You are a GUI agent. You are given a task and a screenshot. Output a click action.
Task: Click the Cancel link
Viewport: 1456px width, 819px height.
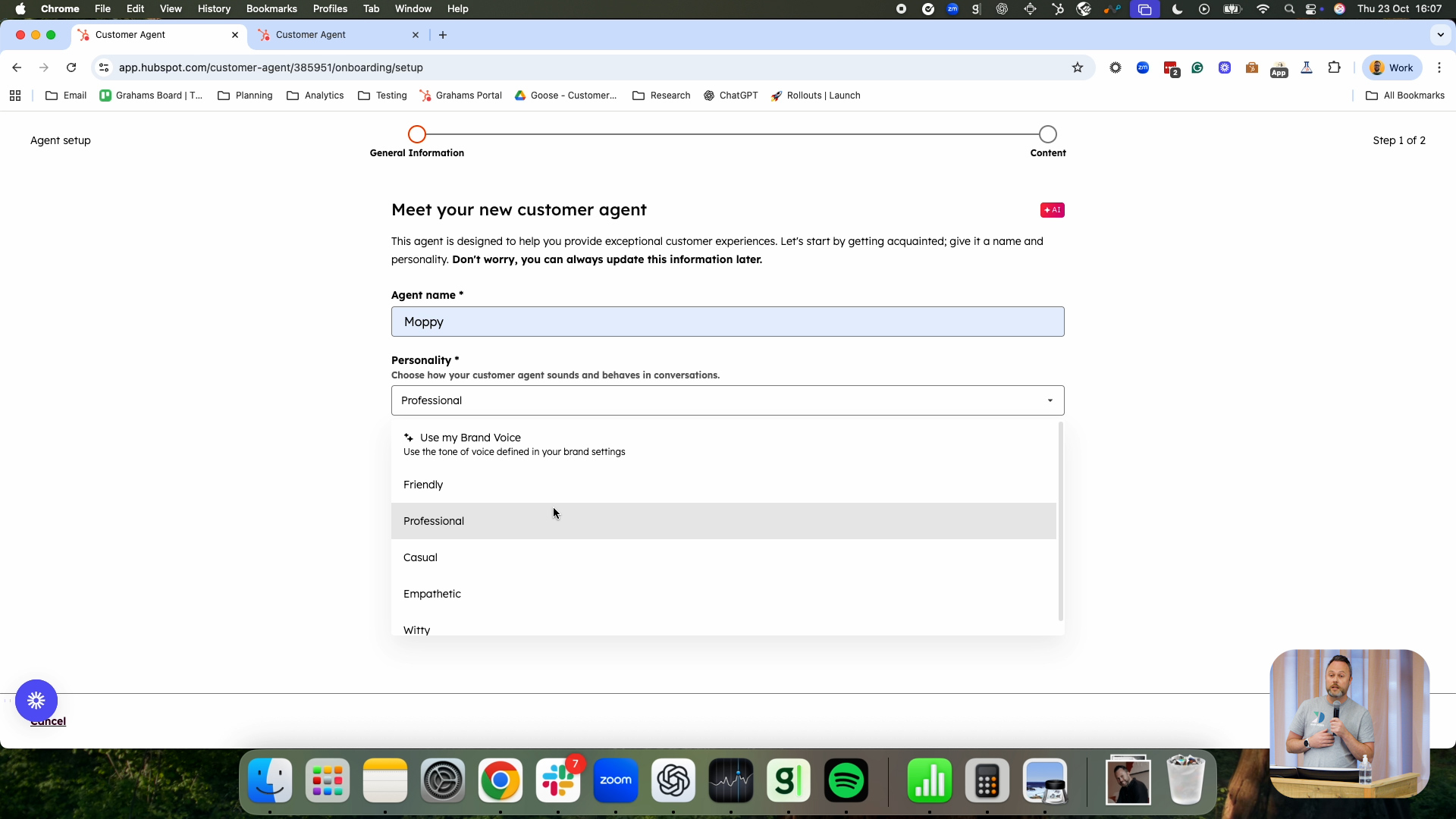pyautogui.click(x=48, y=721)
